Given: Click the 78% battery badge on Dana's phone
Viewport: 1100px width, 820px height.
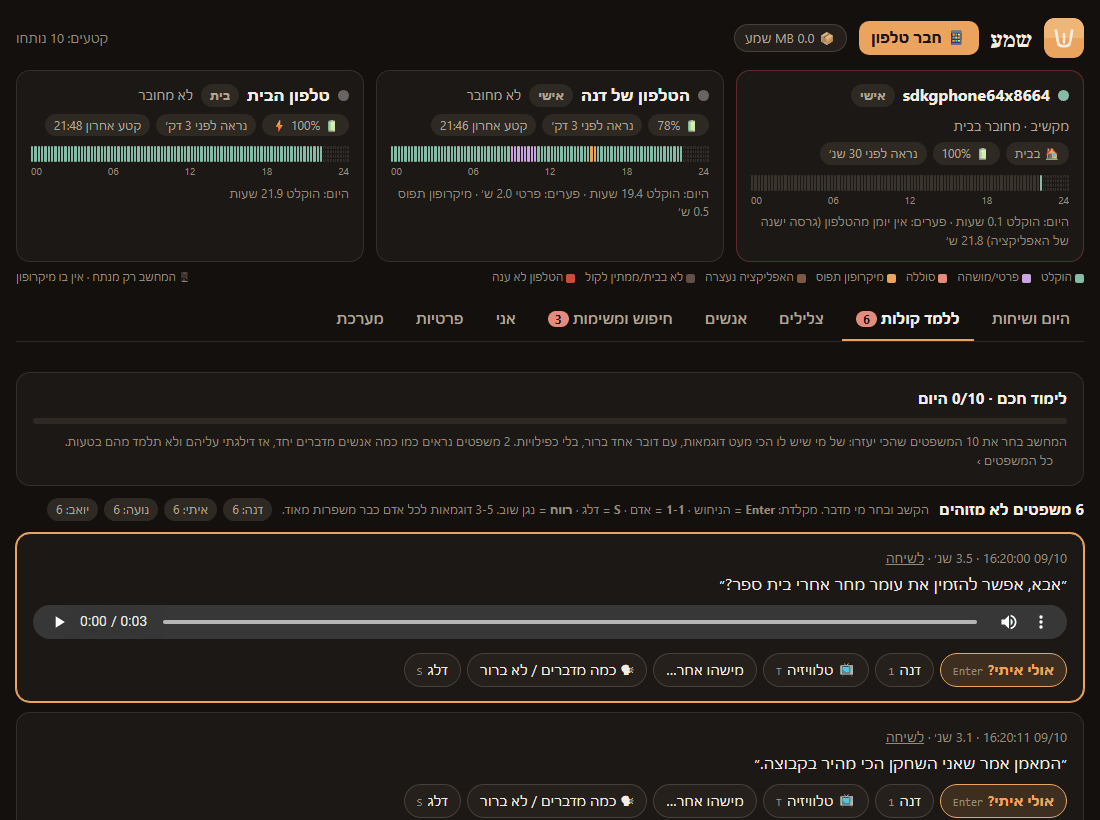Looking at the screenshot, I should coord(677,126).
